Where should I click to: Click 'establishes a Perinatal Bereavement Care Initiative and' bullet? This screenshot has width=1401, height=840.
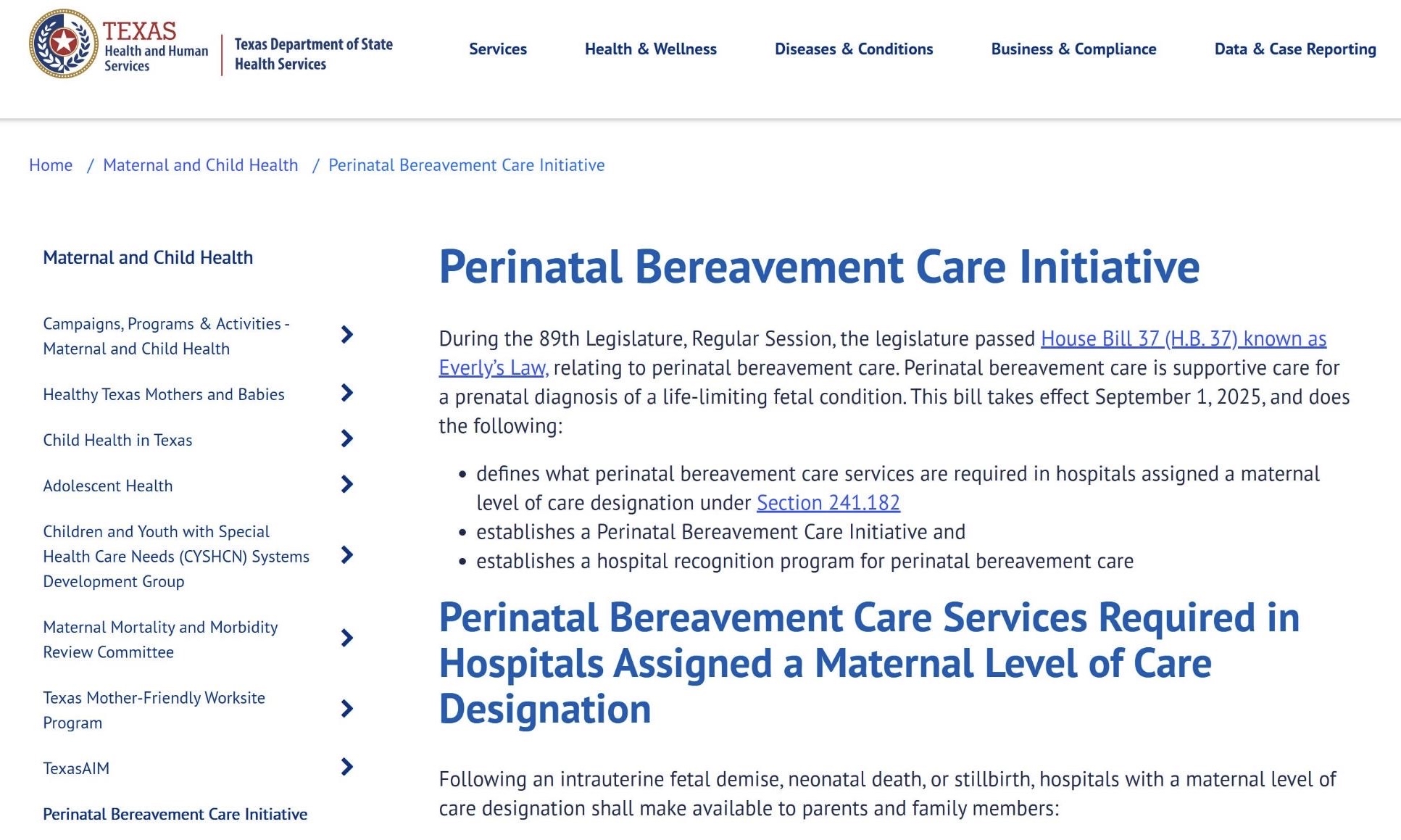coord(720,532)
